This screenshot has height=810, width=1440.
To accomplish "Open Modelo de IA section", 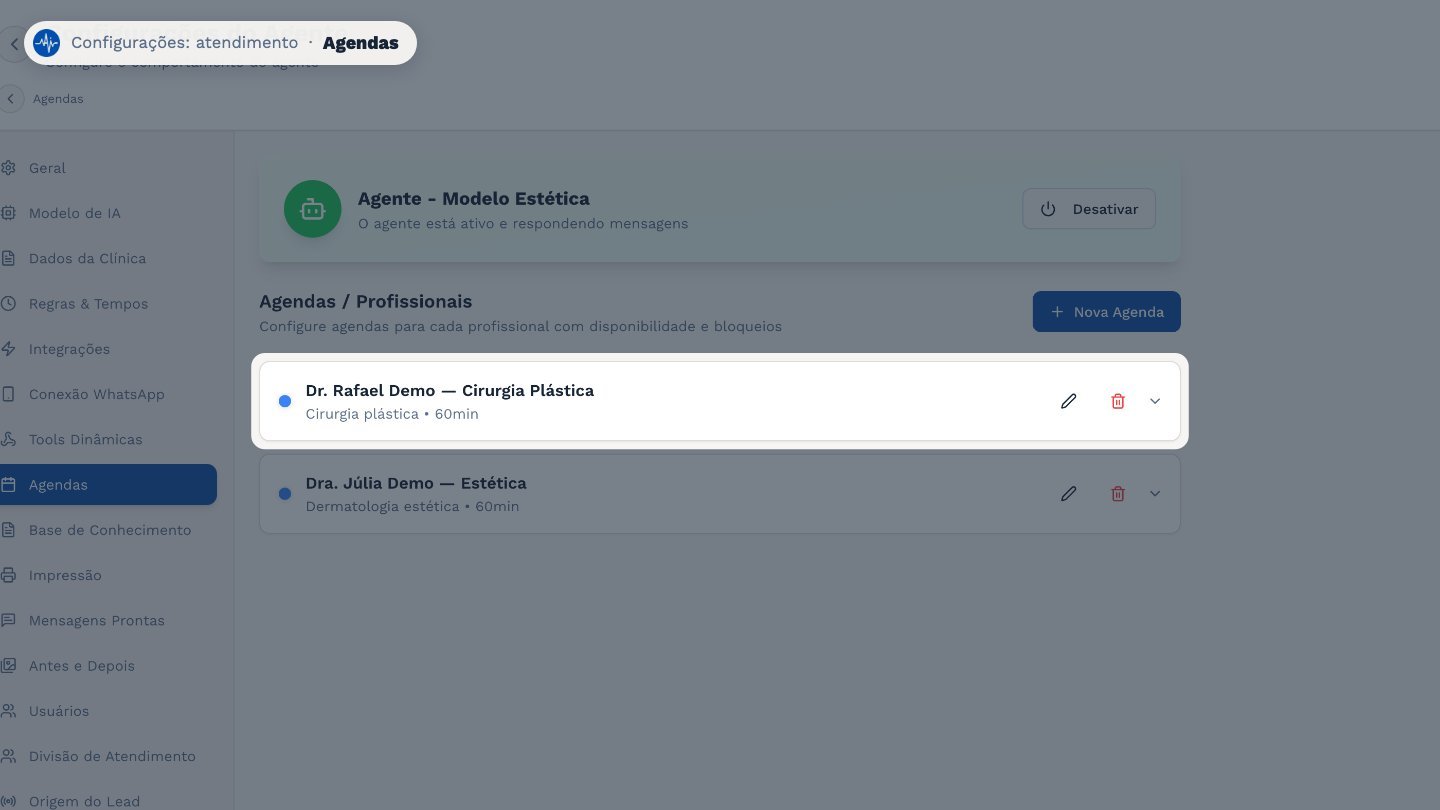I will click(108, 213).
